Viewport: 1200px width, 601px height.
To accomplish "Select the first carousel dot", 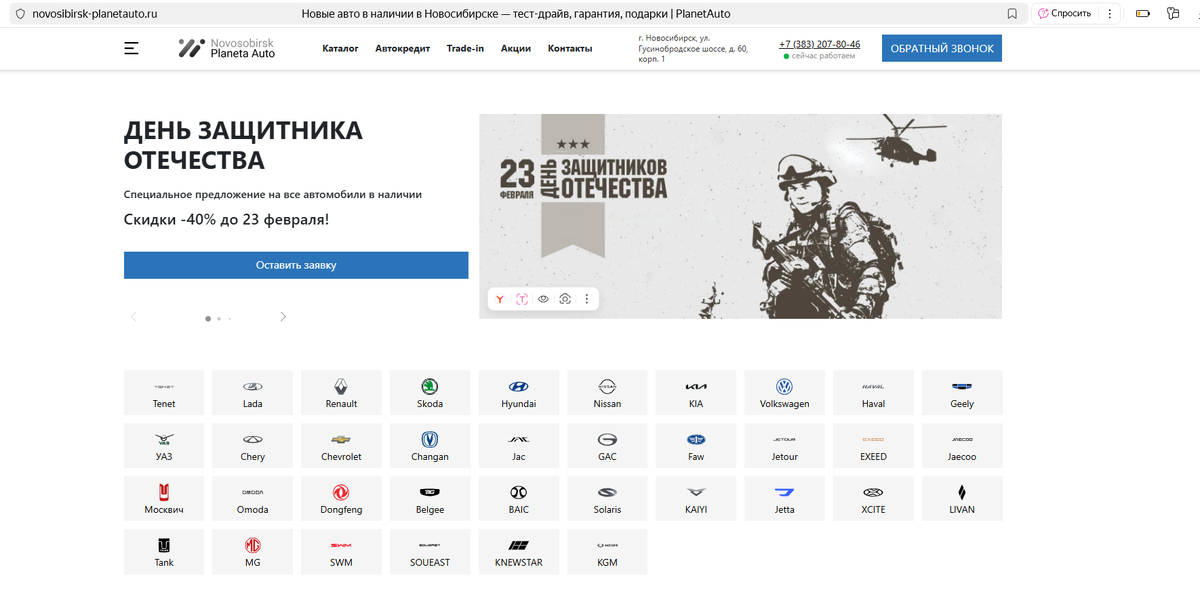I will pos(208,318).
